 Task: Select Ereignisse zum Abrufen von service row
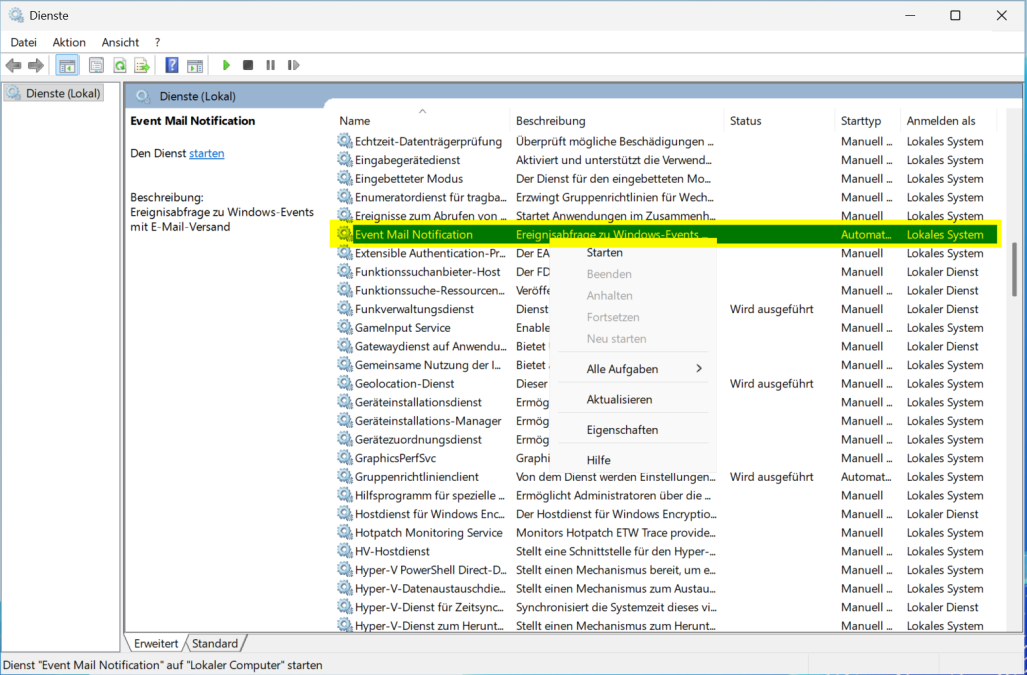(x=667, y=215)
